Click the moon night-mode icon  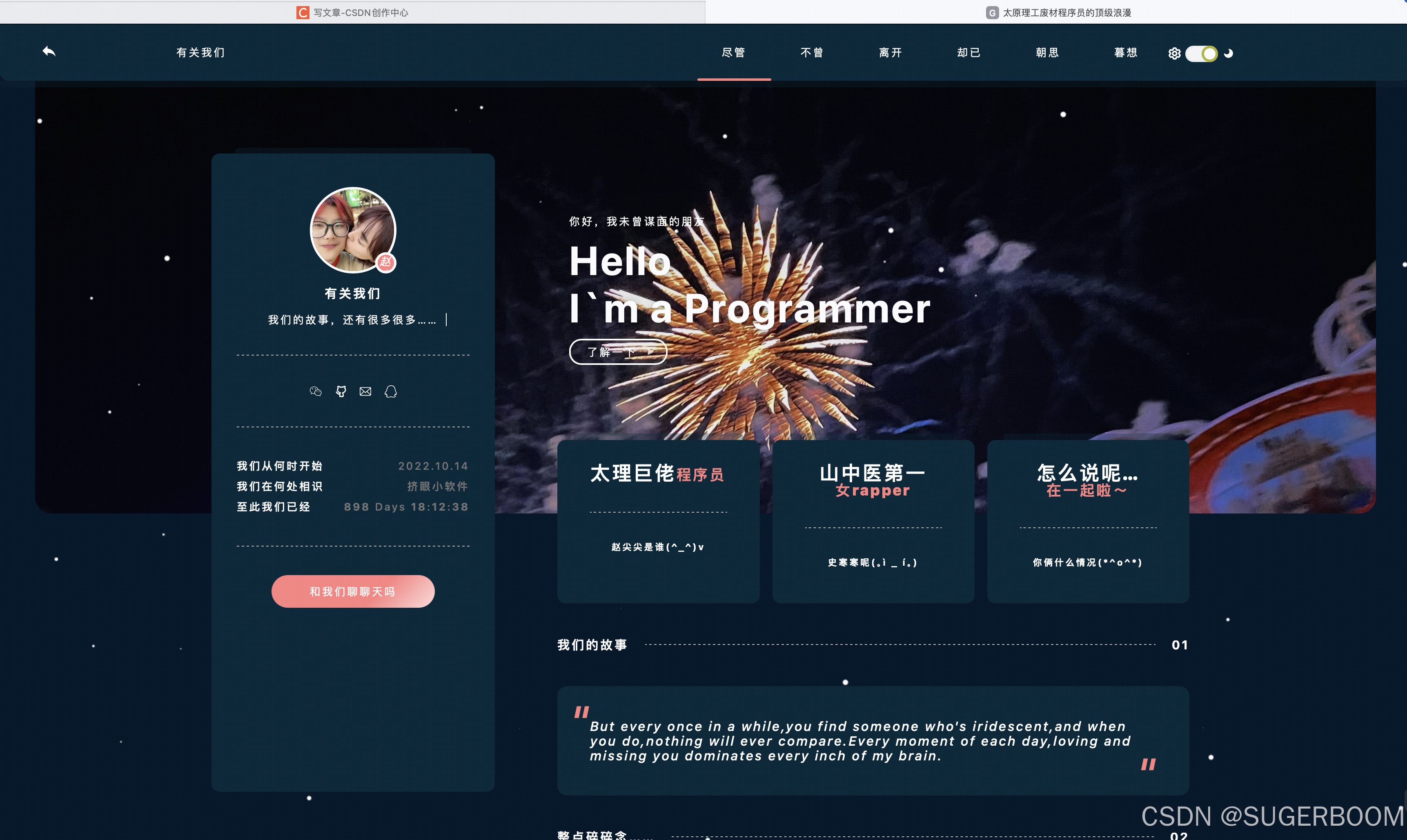point(1228,53)
